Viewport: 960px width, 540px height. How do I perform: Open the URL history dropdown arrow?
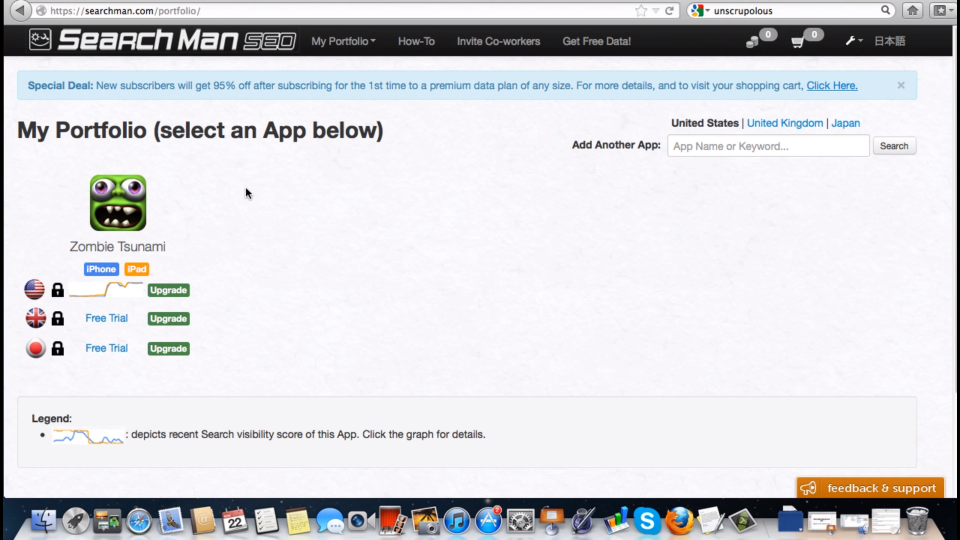[x=656, y=11]
